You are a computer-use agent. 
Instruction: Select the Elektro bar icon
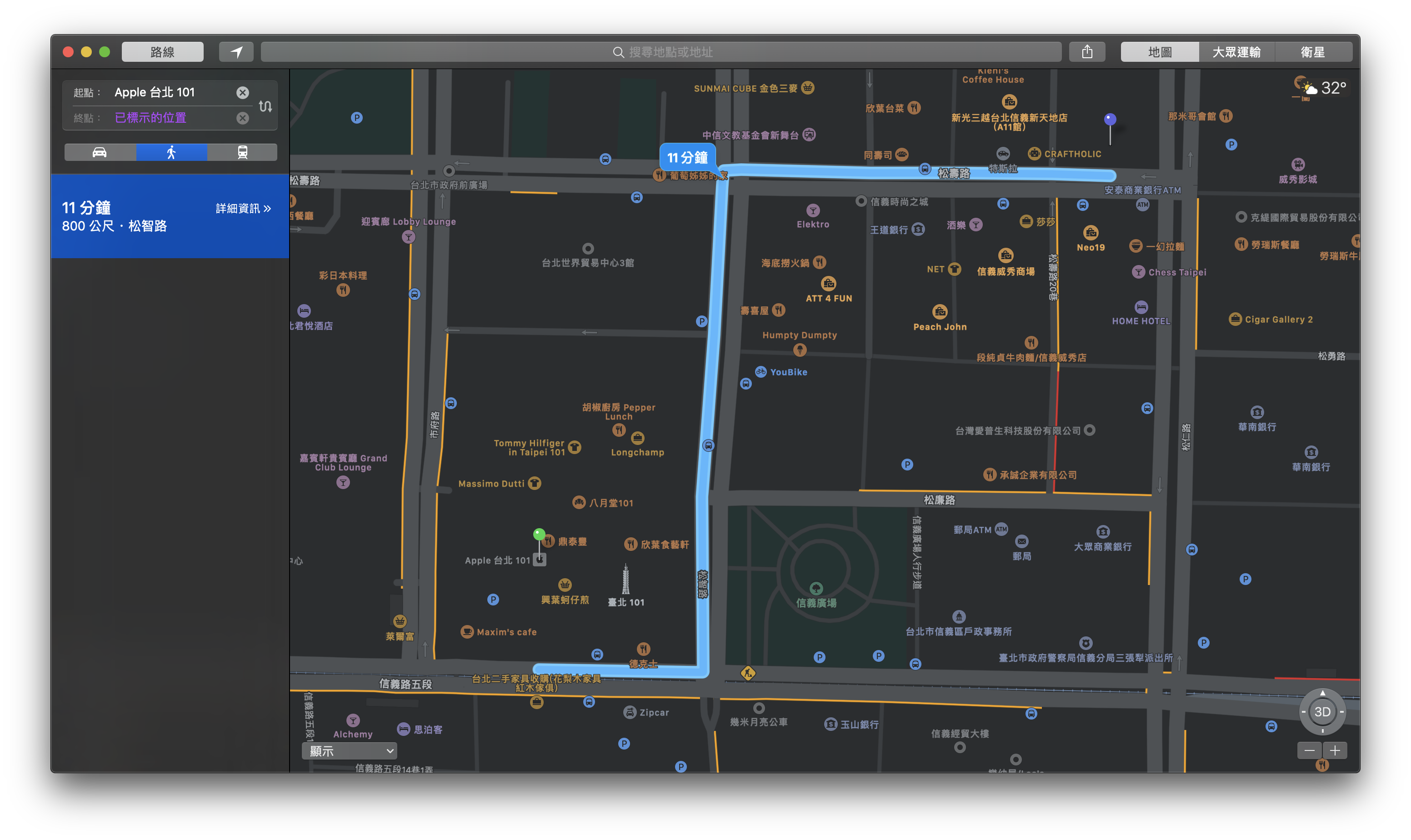coord(813,210)
